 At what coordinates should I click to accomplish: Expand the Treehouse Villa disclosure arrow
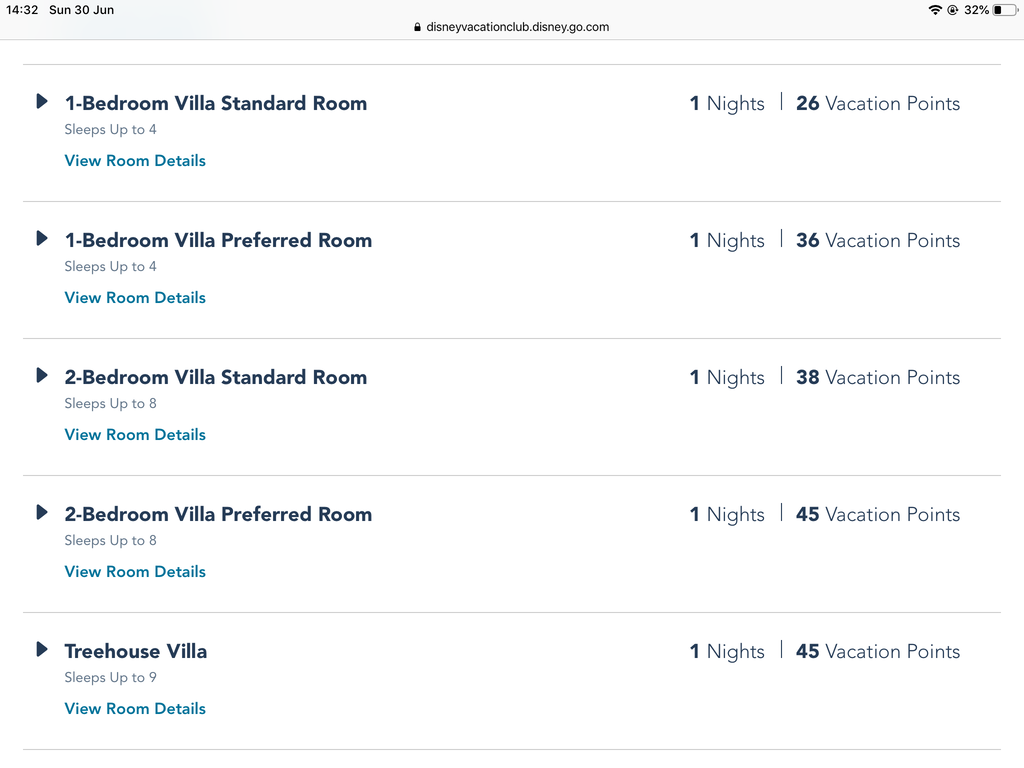(42, 649)
